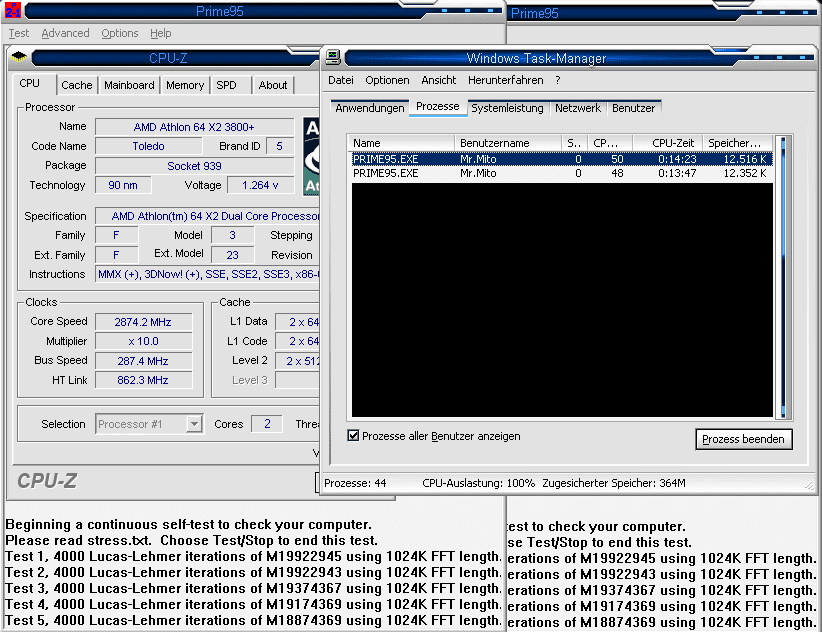This screenshot has height=632, width=822.
Task: Sort process list by Speicher column
Action: 737,143
